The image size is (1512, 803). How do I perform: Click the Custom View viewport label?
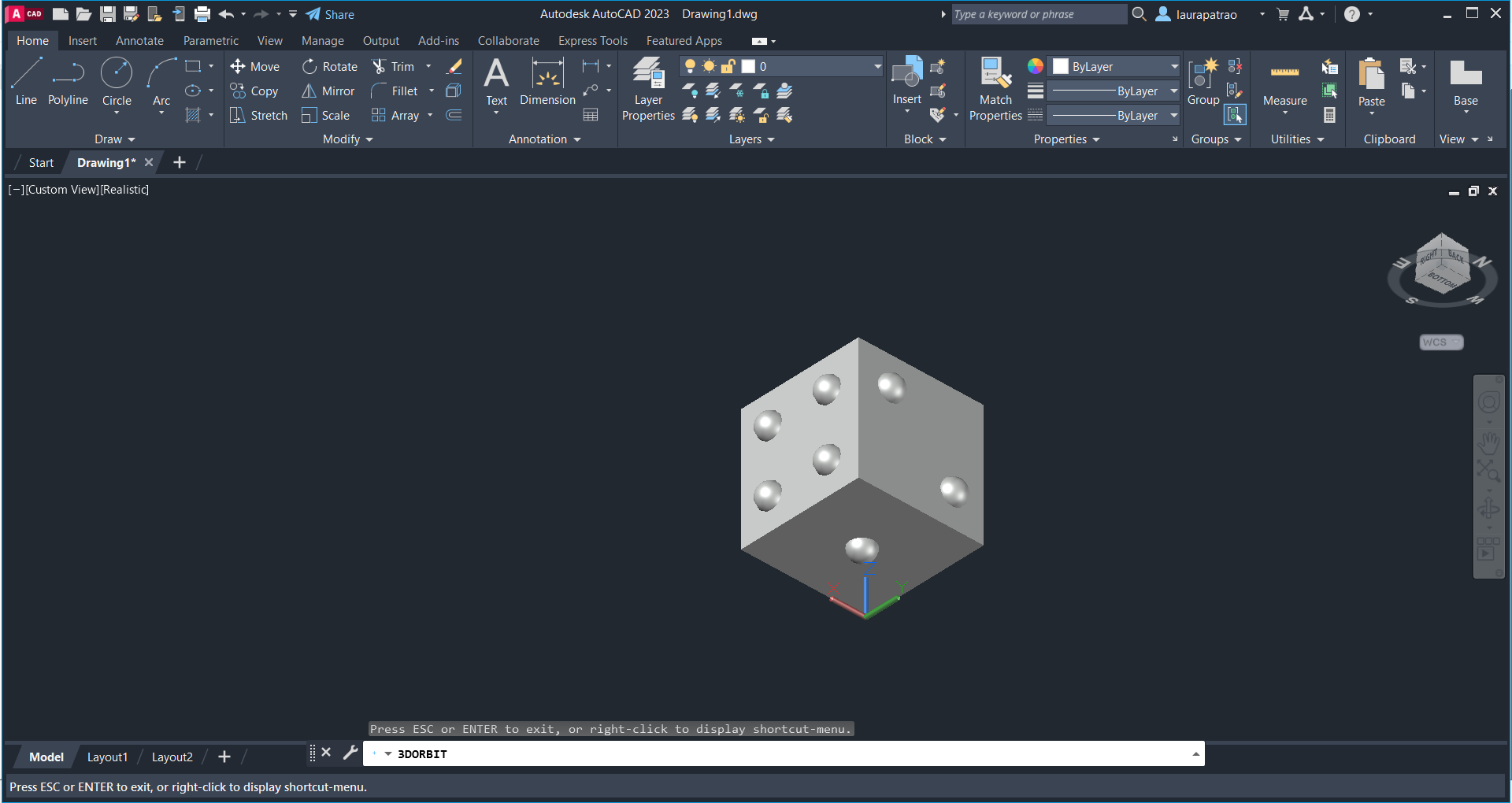pos(62,190)
